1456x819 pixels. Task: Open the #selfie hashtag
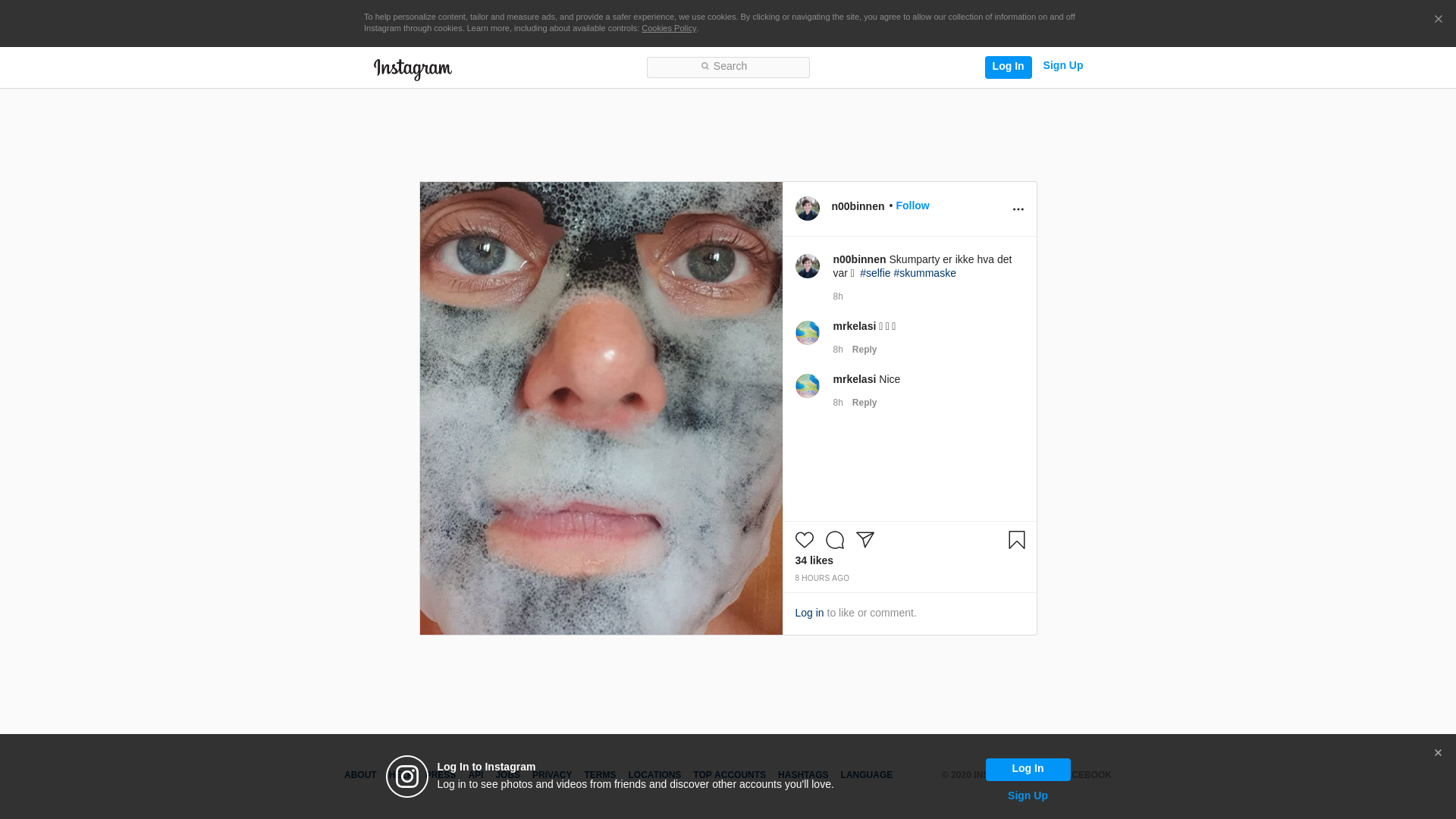[875, 273]
